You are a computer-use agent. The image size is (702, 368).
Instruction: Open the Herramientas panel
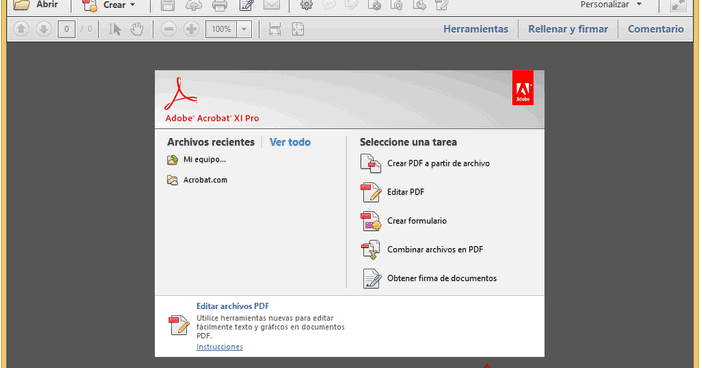(x=475, y=29)
